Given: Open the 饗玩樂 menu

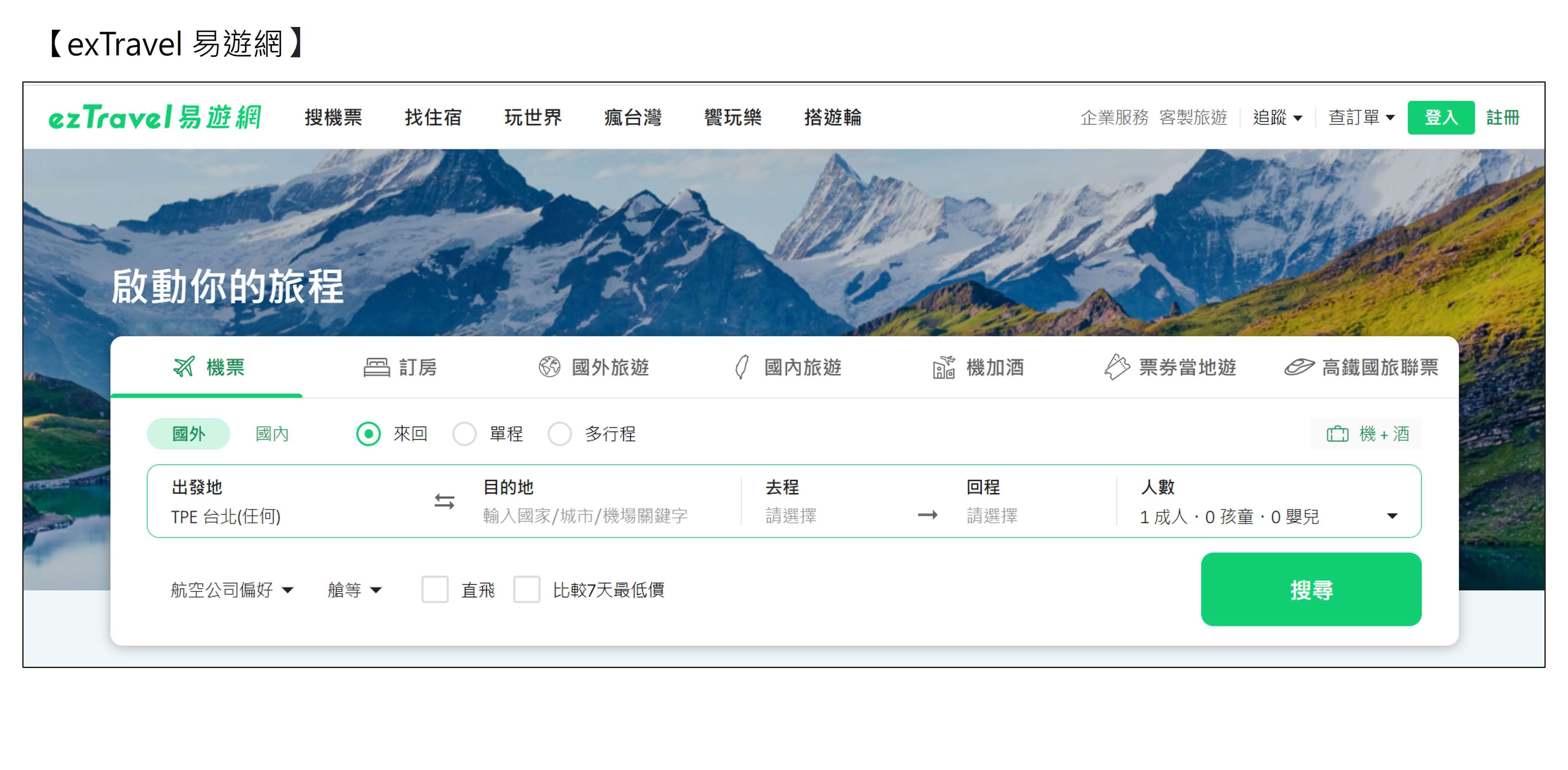Looking at the screenshot, I should click(x=732, y=117).
